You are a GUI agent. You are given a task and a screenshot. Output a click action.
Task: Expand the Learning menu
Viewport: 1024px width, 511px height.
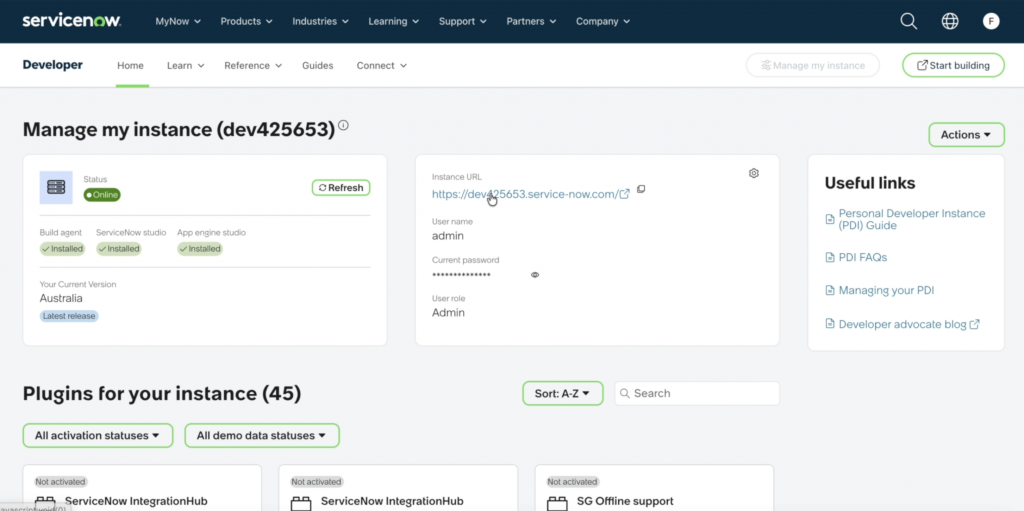pos(394,22)
